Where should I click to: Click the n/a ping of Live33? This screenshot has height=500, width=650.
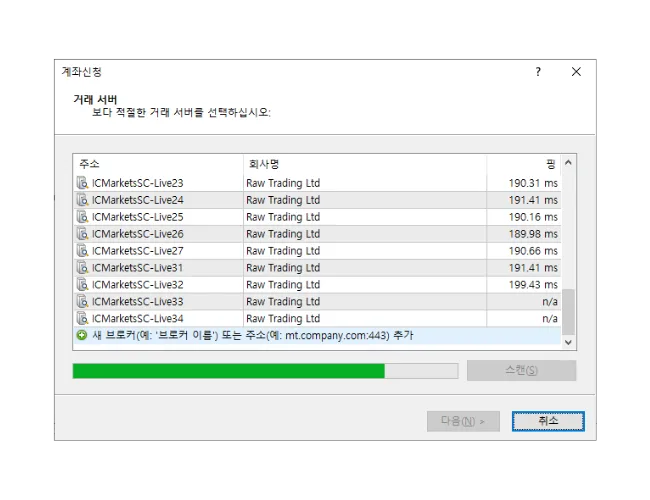click(550, 301)
